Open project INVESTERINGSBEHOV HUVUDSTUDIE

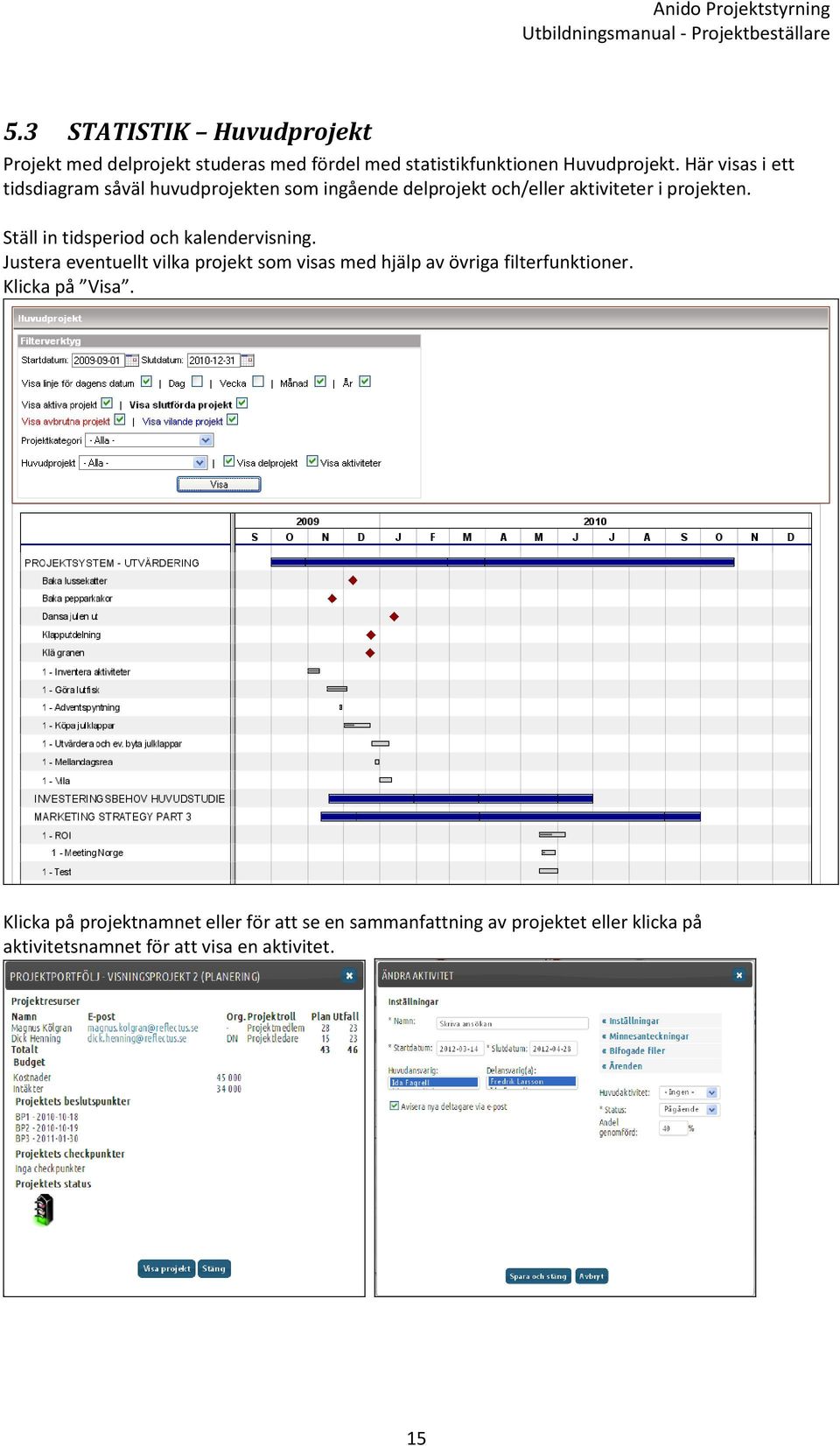(x=129, y=798)
